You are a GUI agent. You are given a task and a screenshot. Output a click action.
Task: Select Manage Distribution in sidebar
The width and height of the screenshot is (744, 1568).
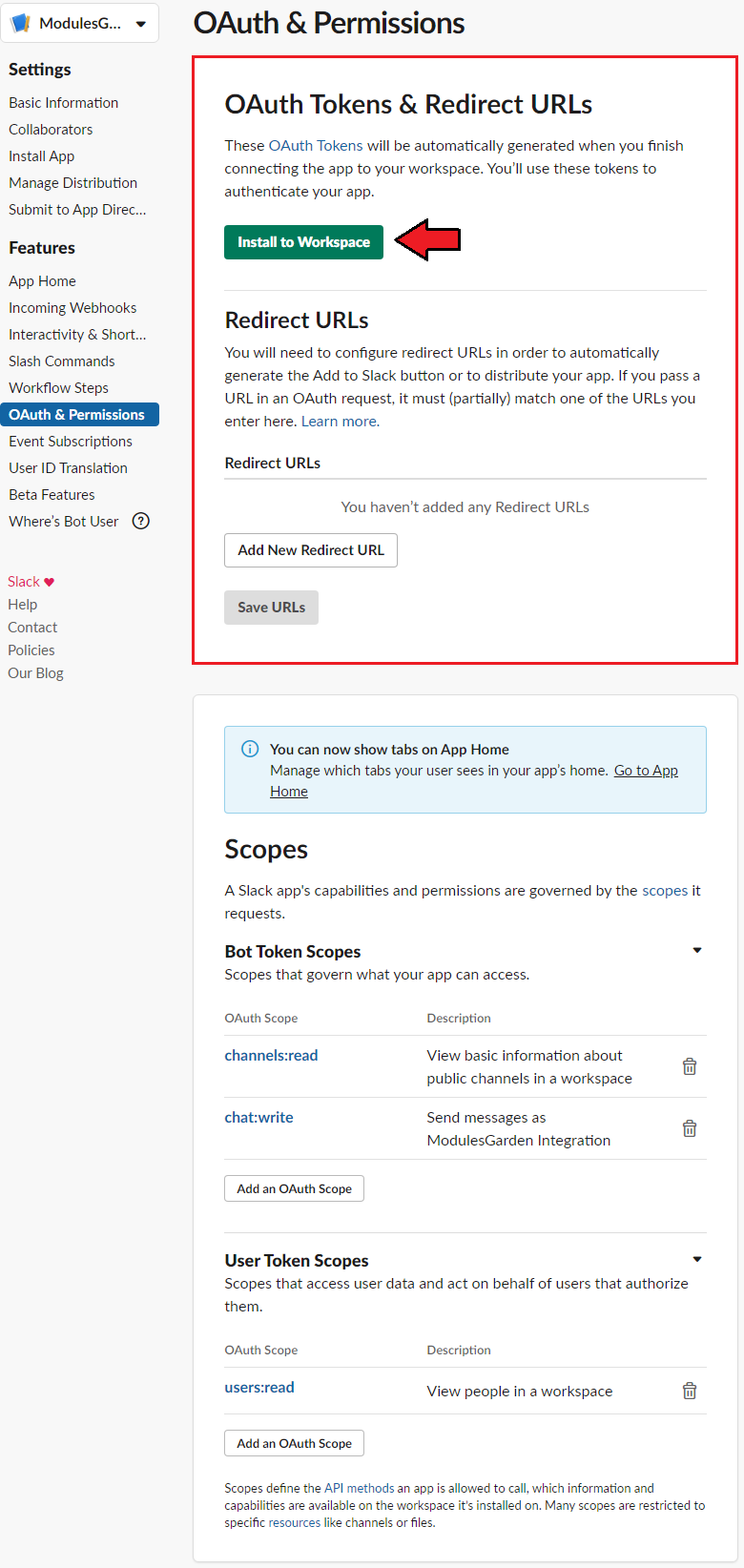coord(73,182)
